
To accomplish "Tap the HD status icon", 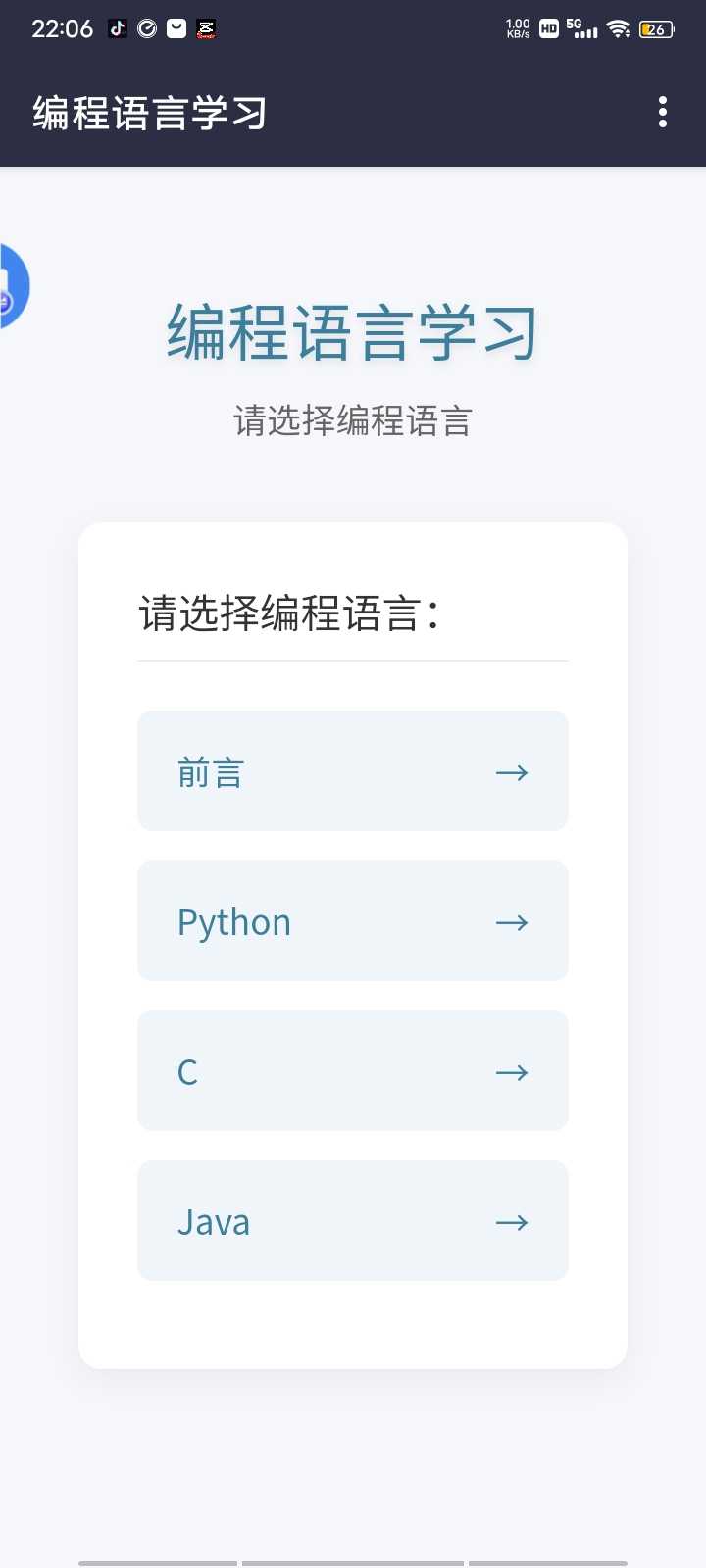I will pyautogui.click(x=549, y=28).
